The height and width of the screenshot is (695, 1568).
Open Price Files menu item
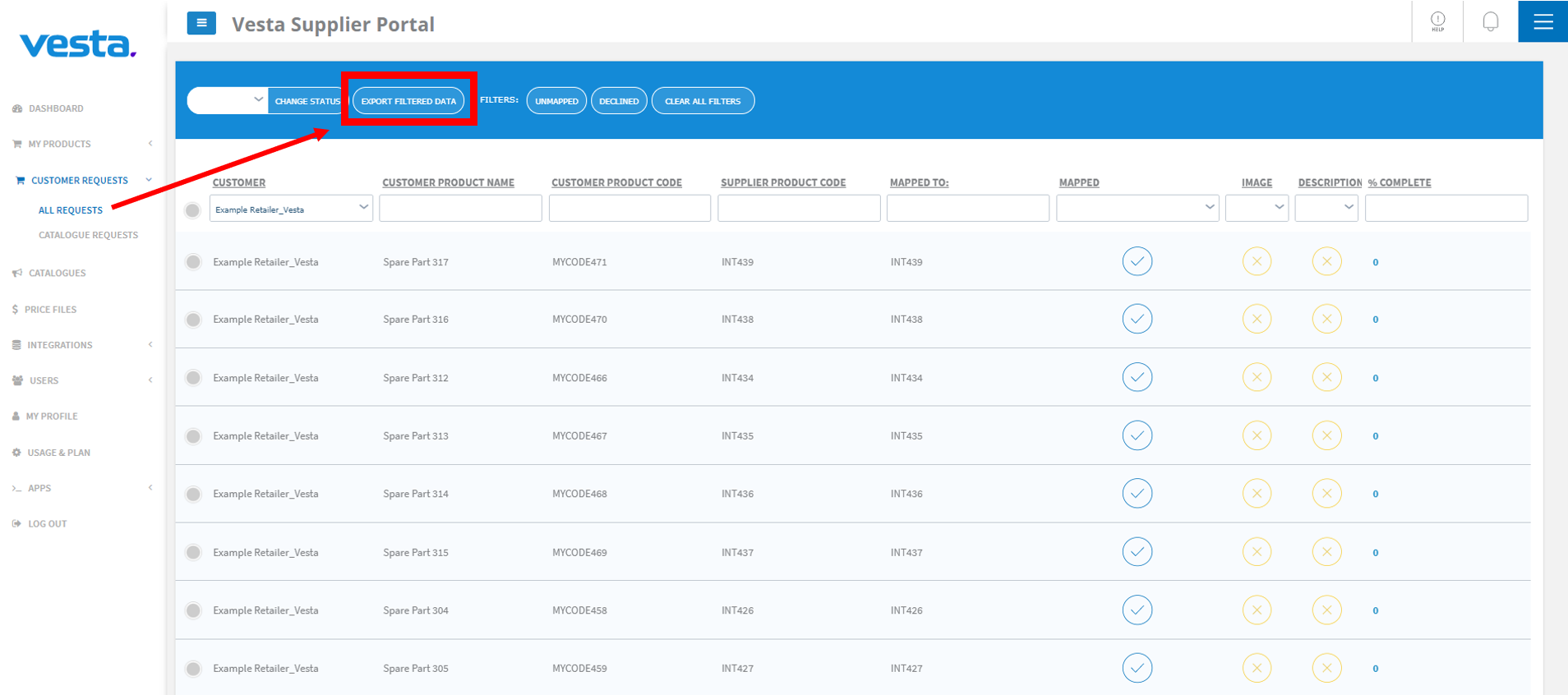pyautogui.click(x=50, y=310)
